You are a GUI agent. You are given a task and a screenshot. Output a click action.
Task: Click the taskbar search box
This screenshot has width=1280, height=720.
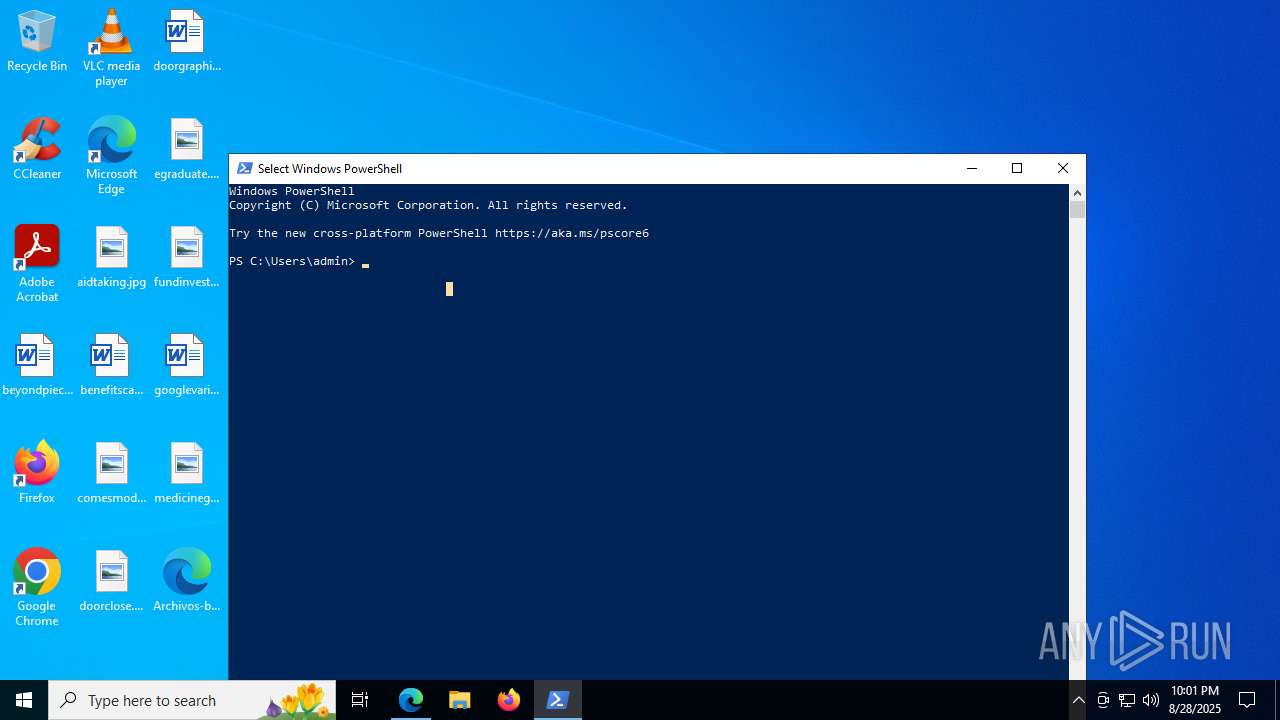click(192, 700)
